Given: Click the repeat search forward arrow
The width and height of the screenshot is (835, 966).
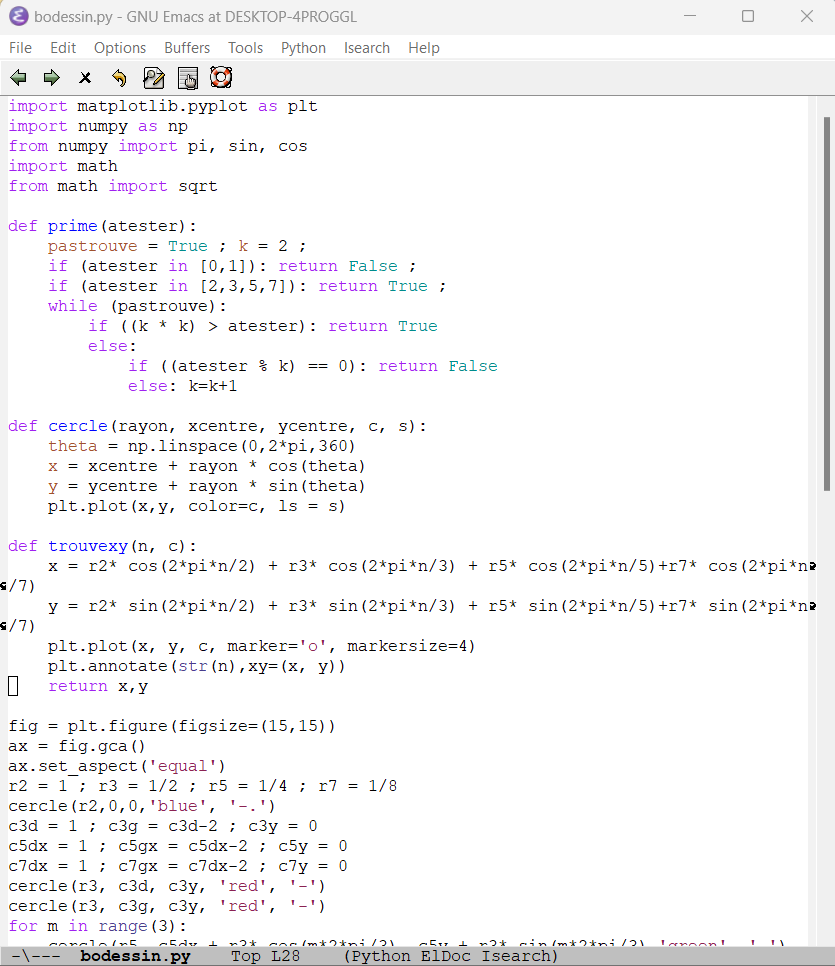Looking at the screenshot, I should [51, 77].
